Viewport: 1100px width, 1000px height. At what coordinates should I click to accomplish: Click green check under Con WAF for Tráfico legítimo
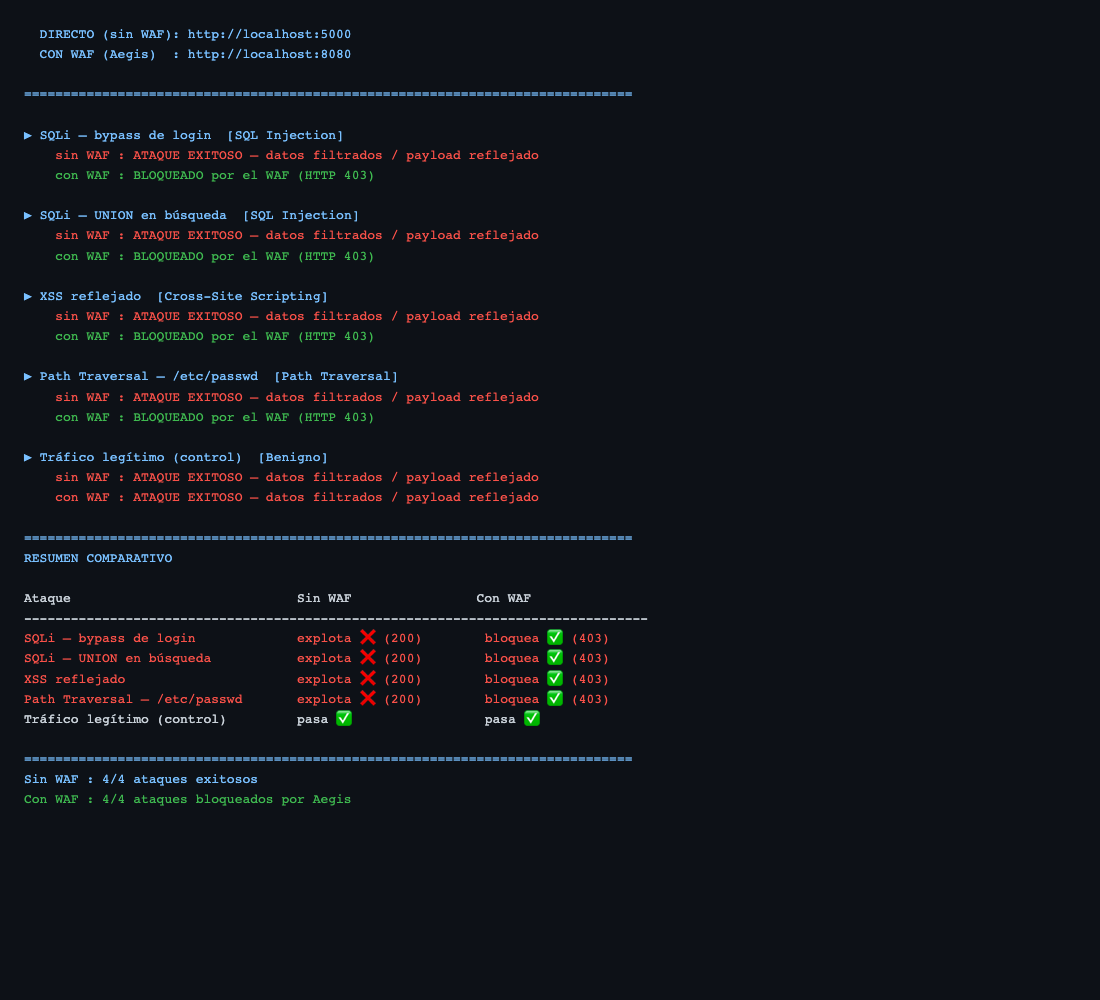click(x=532, y=719)
